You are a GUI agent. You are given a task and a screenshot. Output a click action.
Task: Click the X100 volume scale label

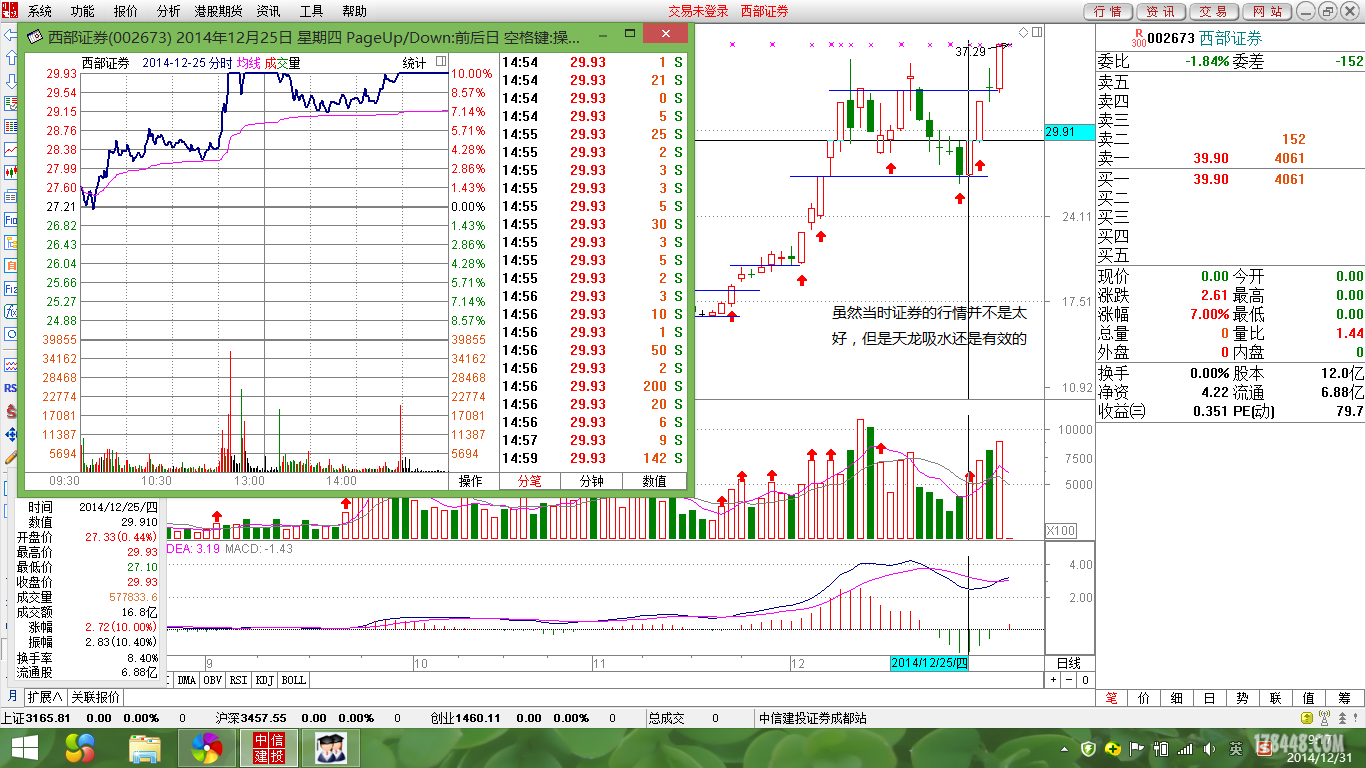1062,530
